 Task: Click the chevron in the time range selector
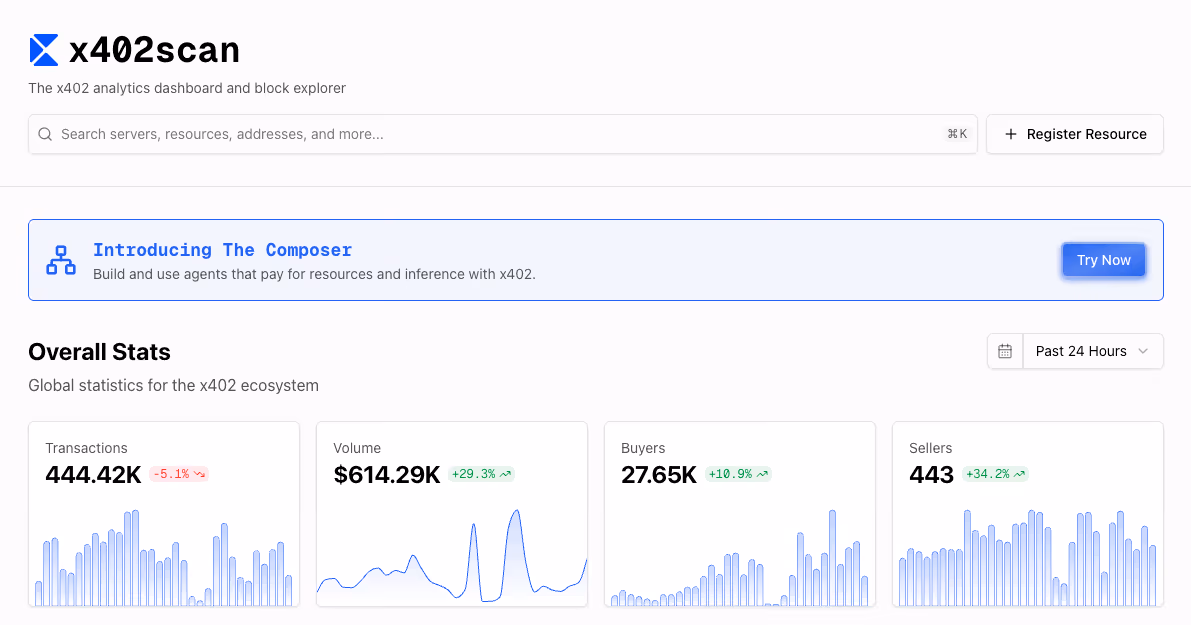1144,351
